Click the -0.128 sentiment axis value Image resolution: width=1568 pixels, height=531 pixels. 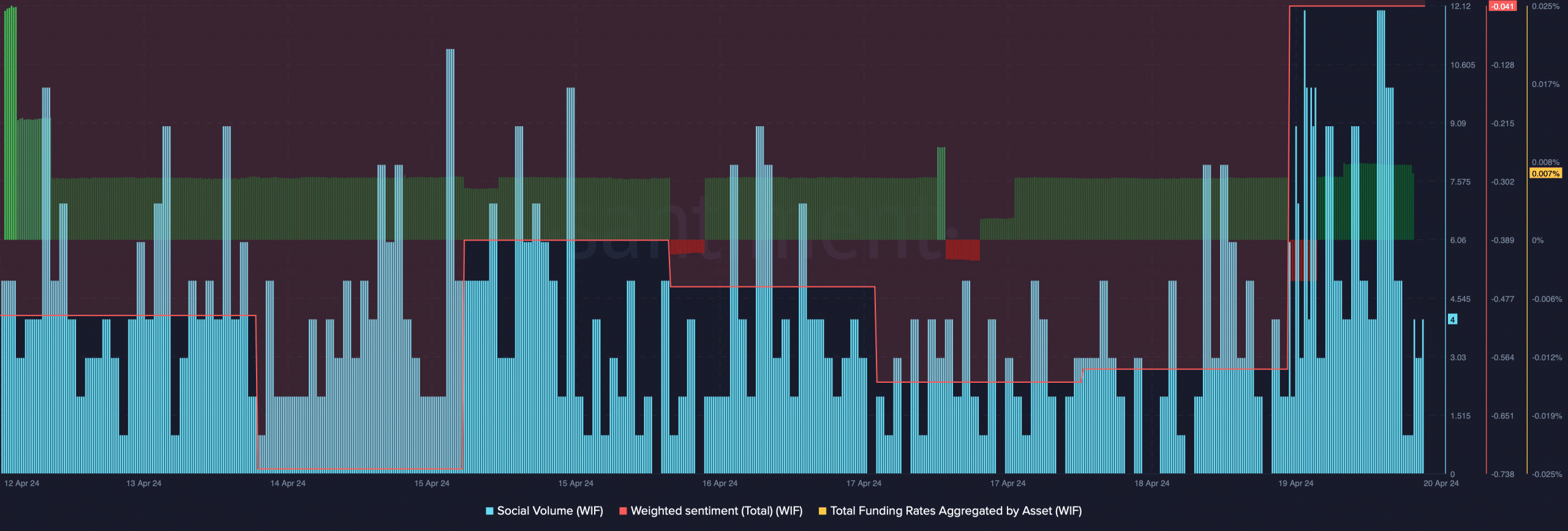[1502, 65]
